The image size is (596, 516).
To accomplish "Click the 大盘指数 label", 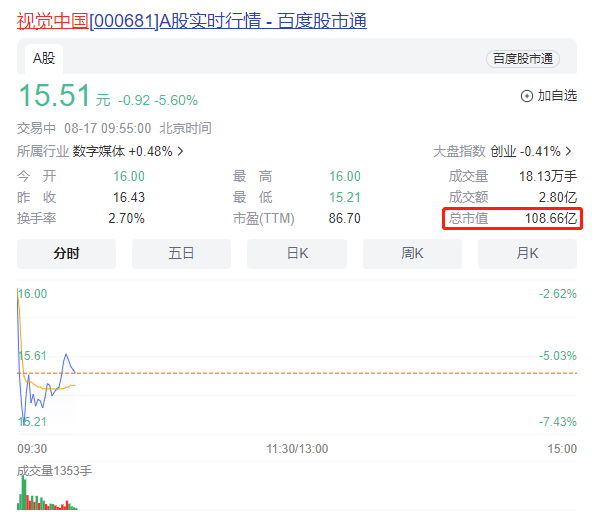I will click(459, 151).
